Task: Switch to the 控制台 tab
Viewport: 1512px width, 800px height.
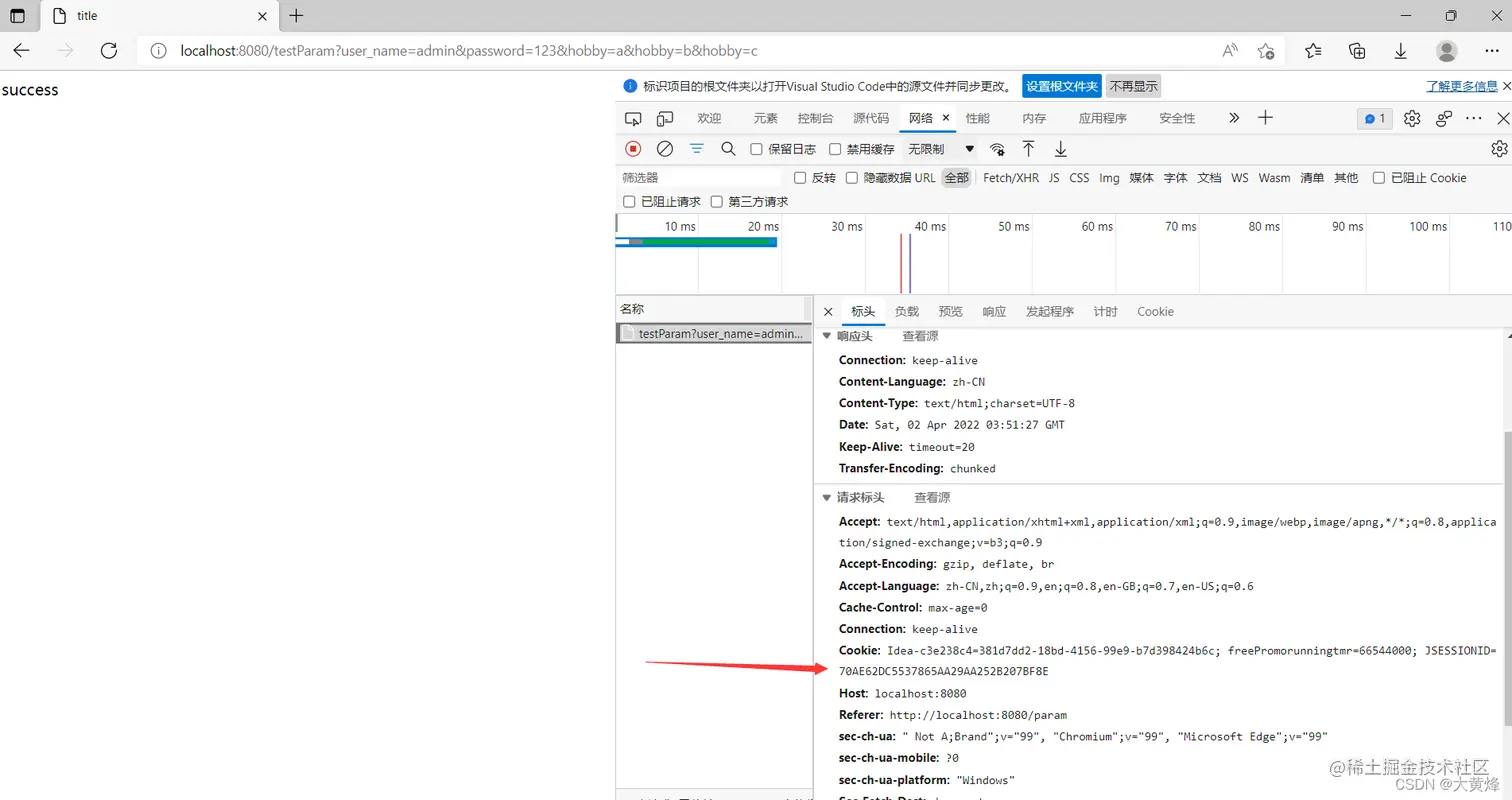Action: tap(815, 118)
